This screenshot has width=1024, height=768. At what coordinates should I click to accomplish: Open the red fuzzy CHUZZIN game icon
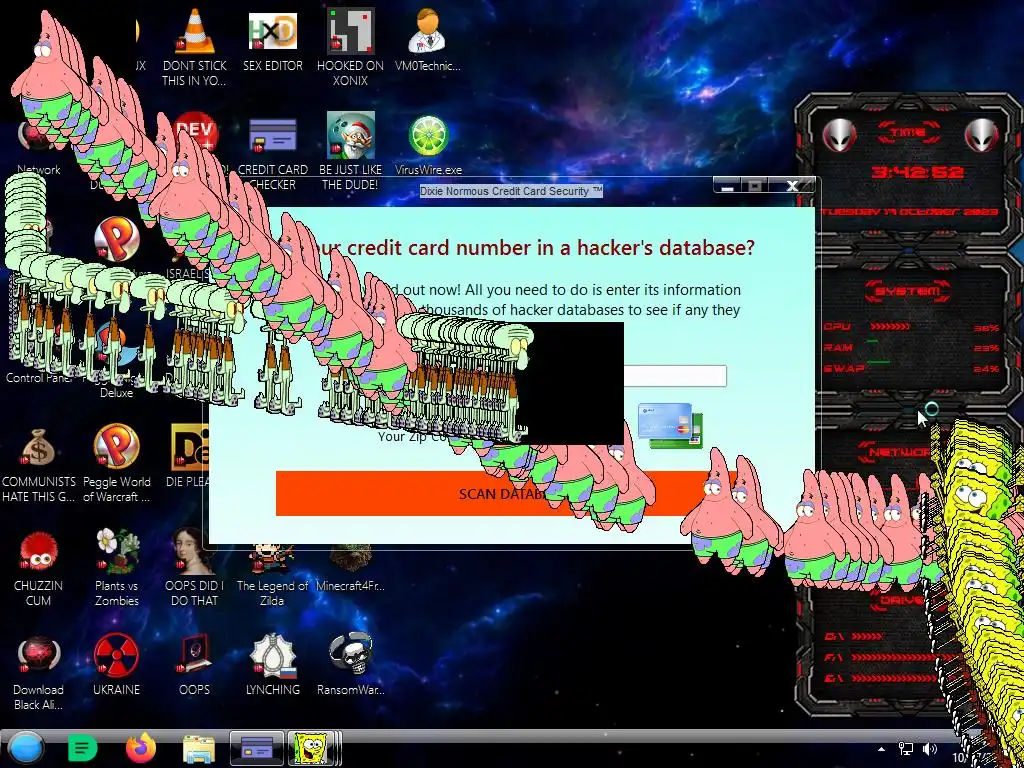[39, 552]
